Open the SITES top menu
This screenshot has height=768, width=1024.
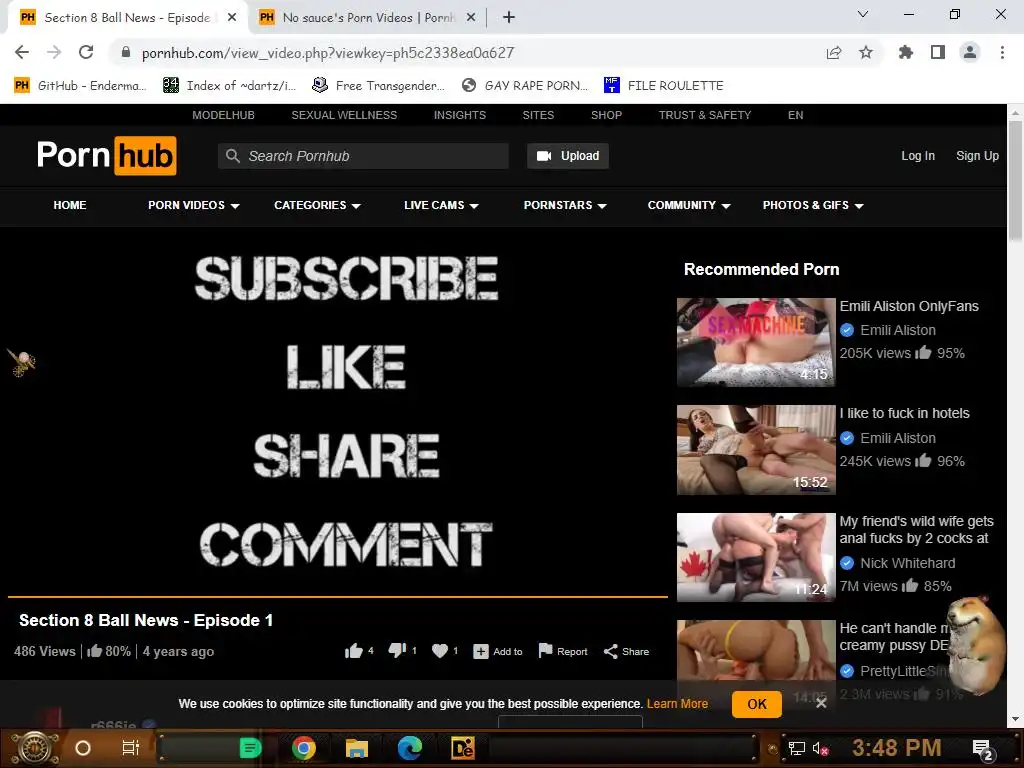[538, 115]
